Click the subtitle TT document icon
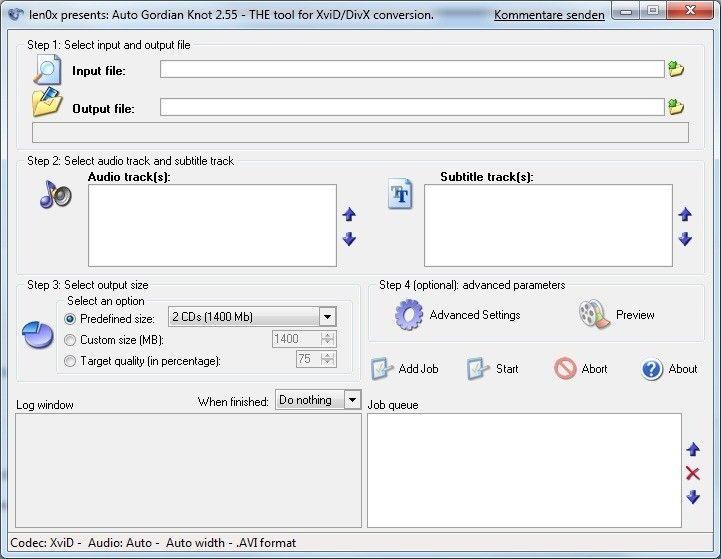 [x=400, y=194]
